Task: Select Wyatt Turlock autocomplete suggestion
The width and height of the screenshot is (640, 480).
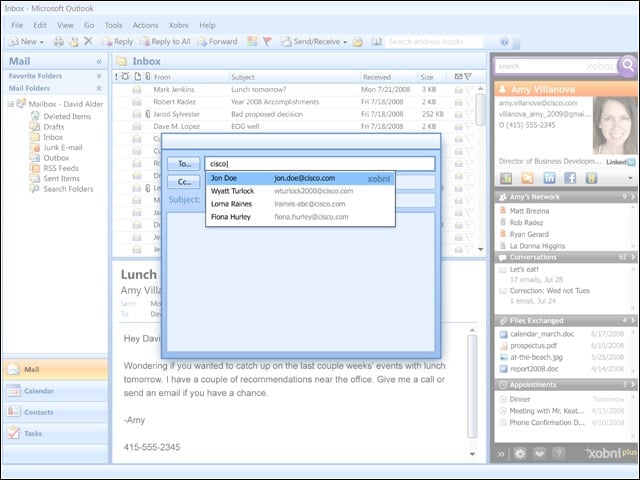Action: tap(300, 191)
